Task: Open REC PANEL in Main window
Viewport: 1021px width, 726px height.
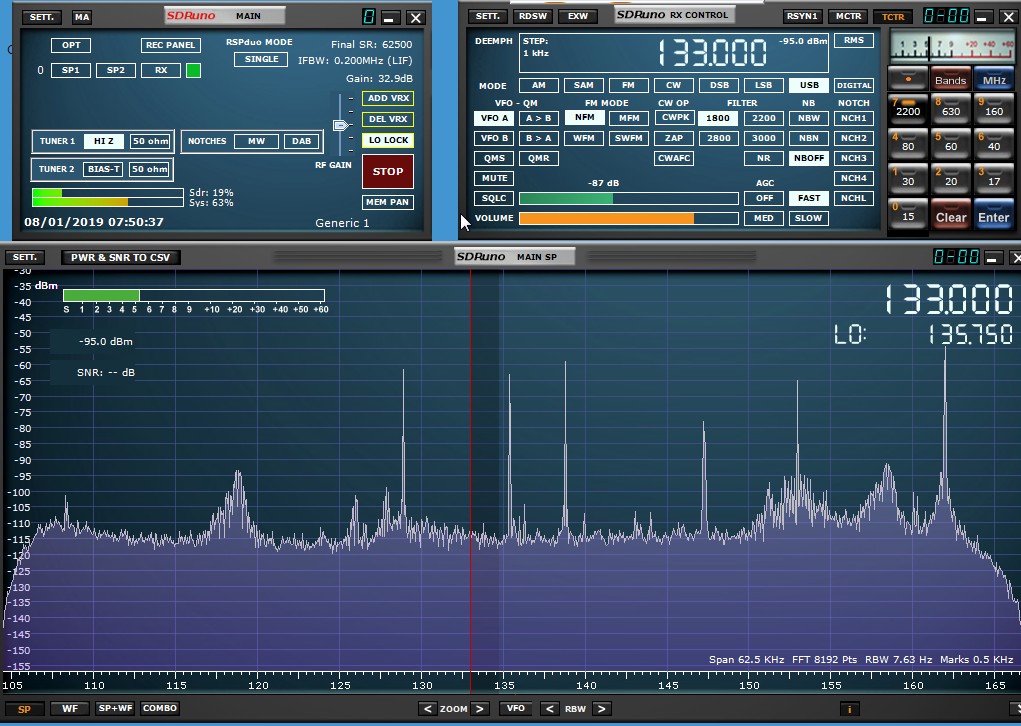Action: 171,45
